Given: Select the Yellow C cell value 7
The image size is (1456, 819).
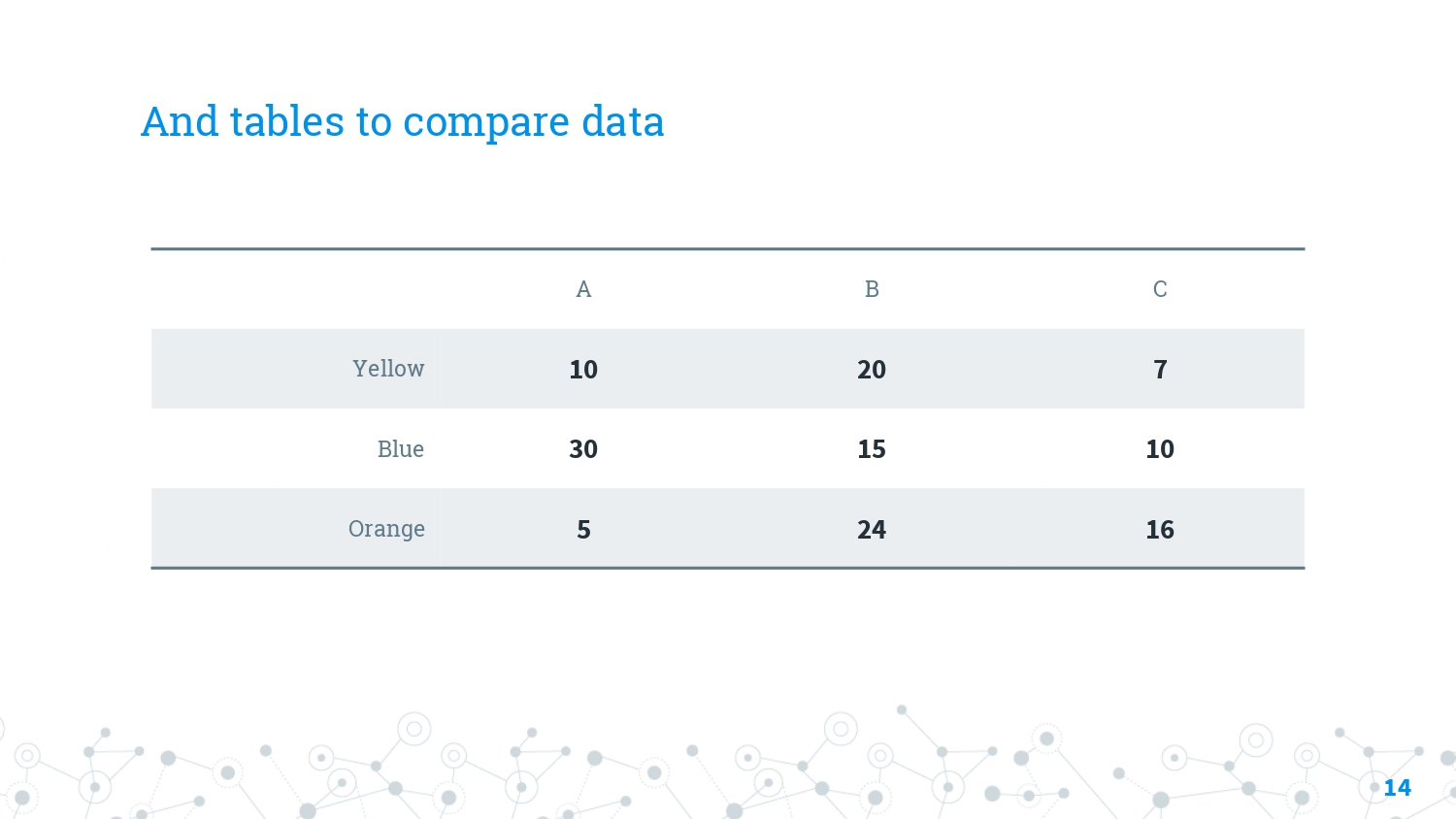Looking at the screenshot, I should 1160,370.
